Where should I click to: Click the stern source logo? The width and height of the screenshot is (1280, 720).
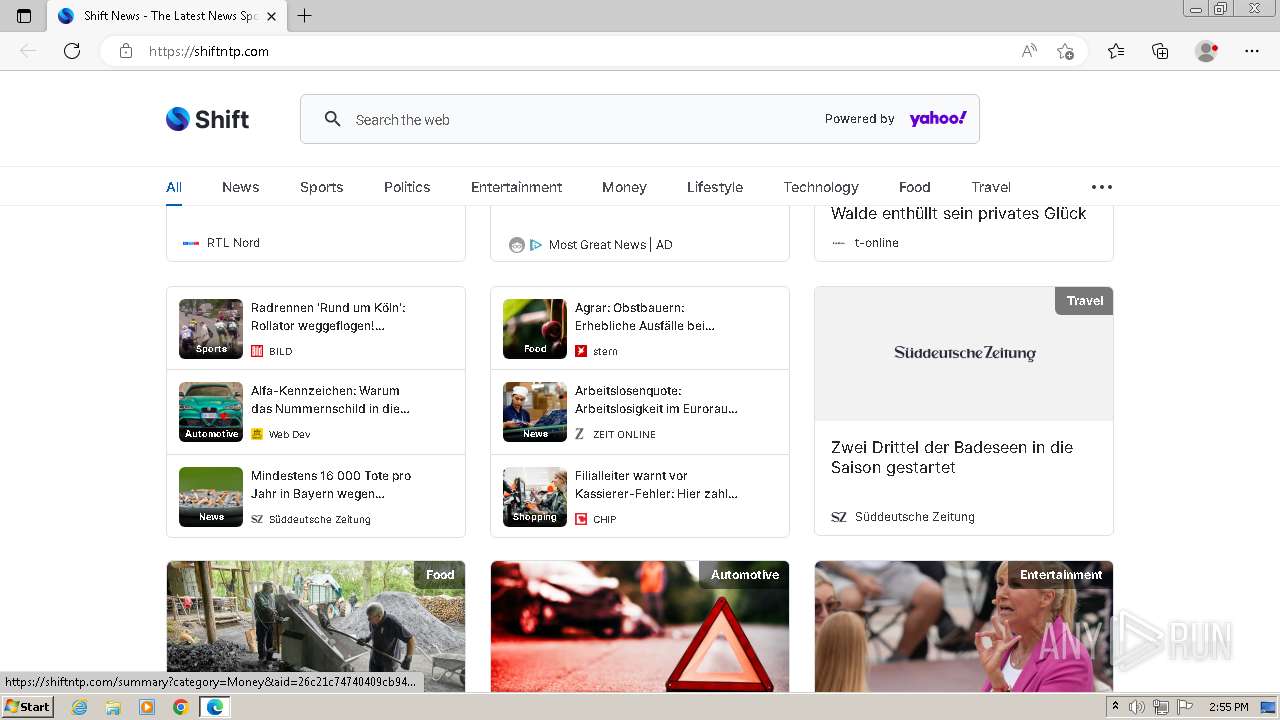pyautogui.click(x=581, y=351)
